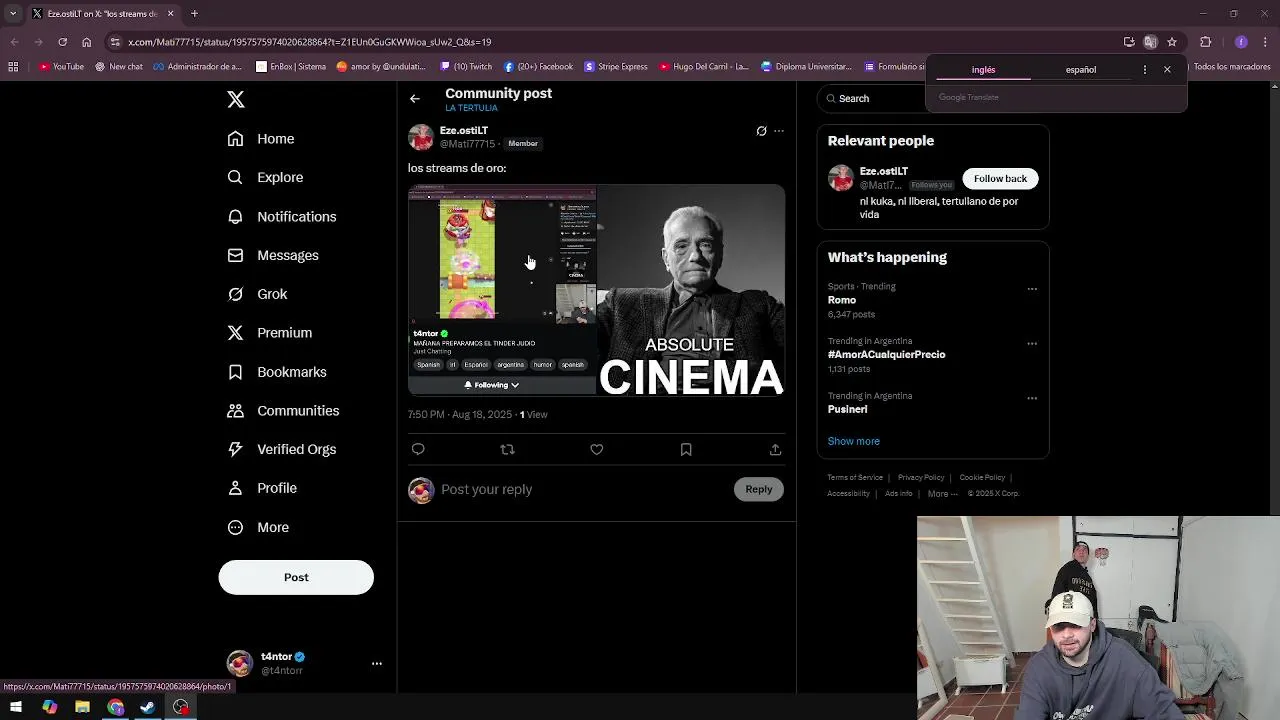This screenshot has width=1280, height=720.
Task: Open Google Translate options menu
Action: click(x=1145, y=70)
